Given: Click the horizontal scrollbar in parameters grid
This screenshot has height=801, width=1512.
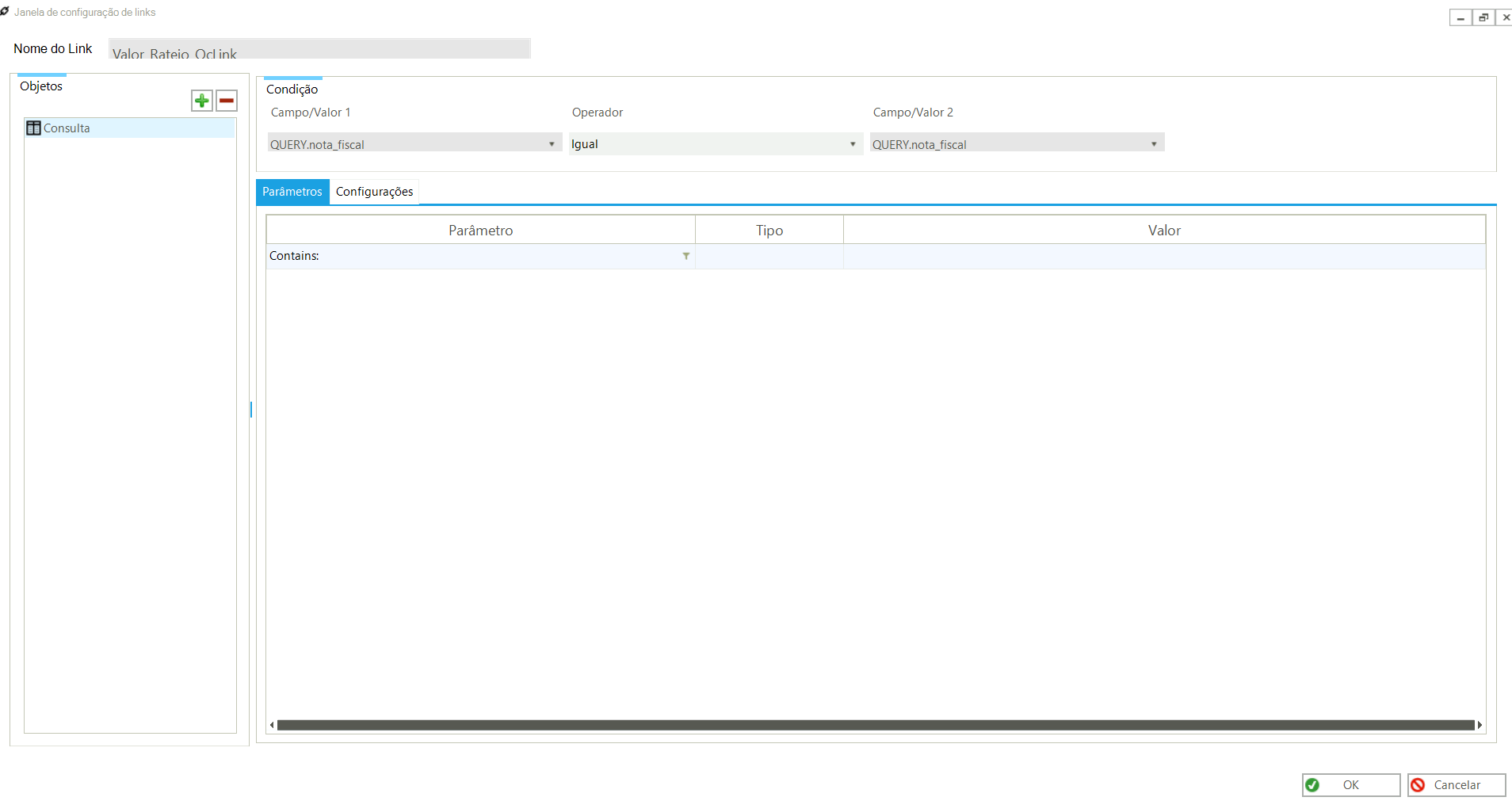Looking at the screenshot, I should click(875, 725).
